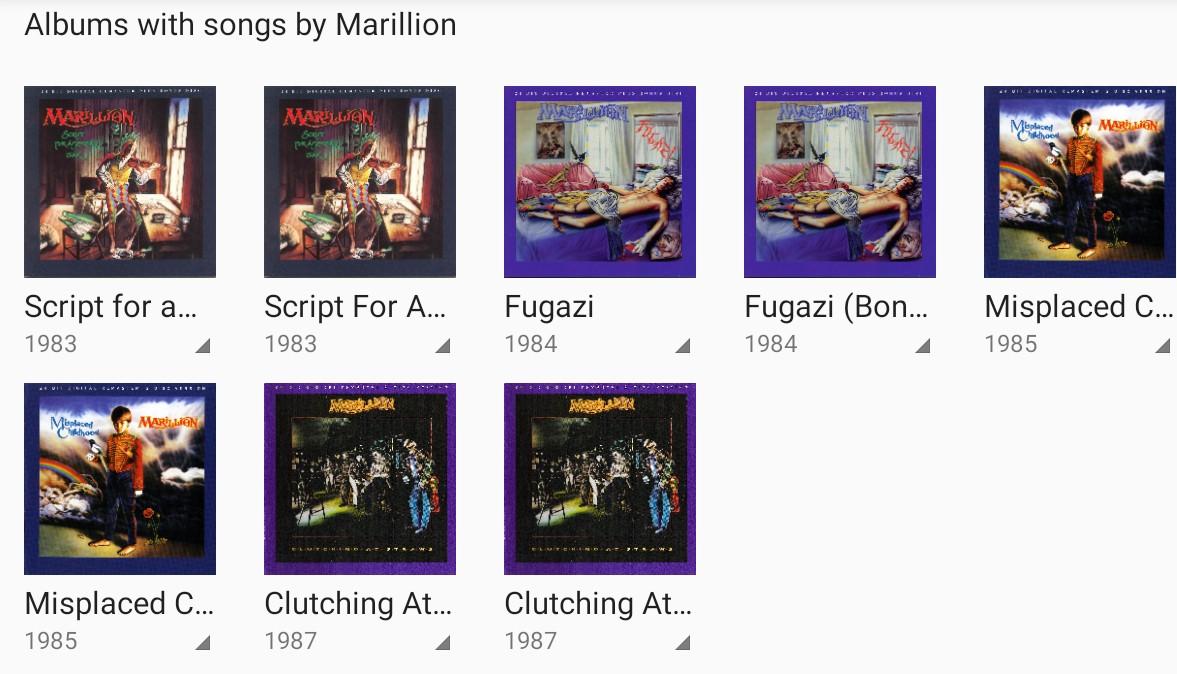Open overflow triangle for second Clutching At... album
1177x674 pixels.
coord(682,642)
